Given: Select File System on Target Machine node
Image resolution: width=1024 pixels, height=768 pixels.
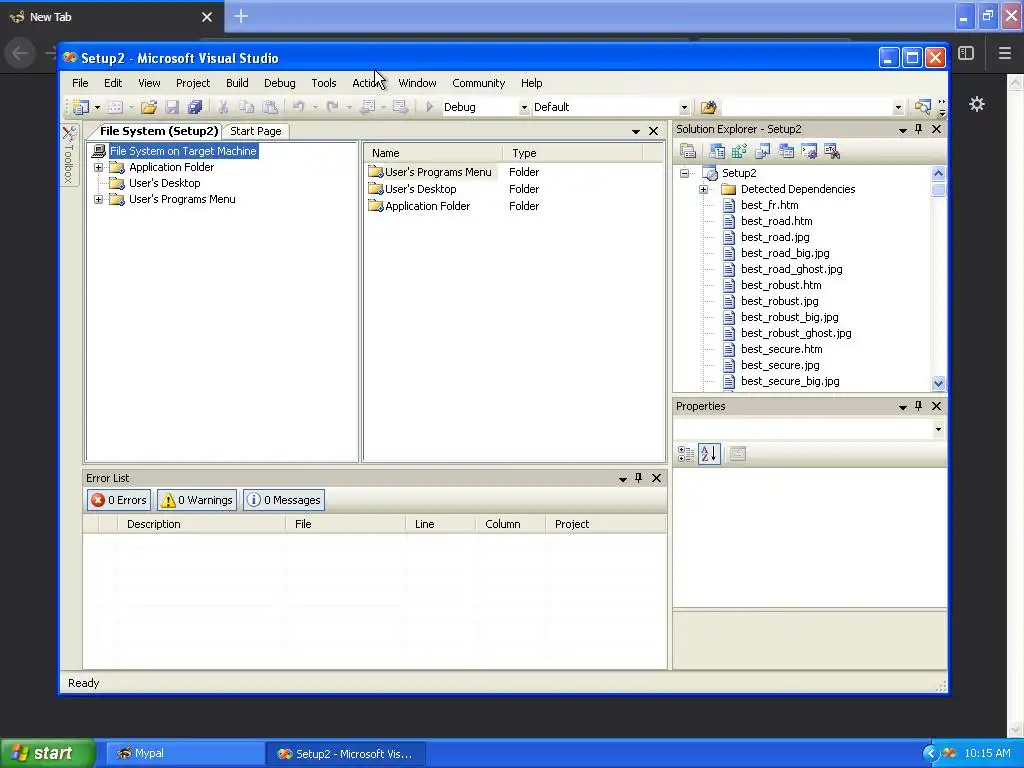Looking at the screenshot, I should [183, 151].
